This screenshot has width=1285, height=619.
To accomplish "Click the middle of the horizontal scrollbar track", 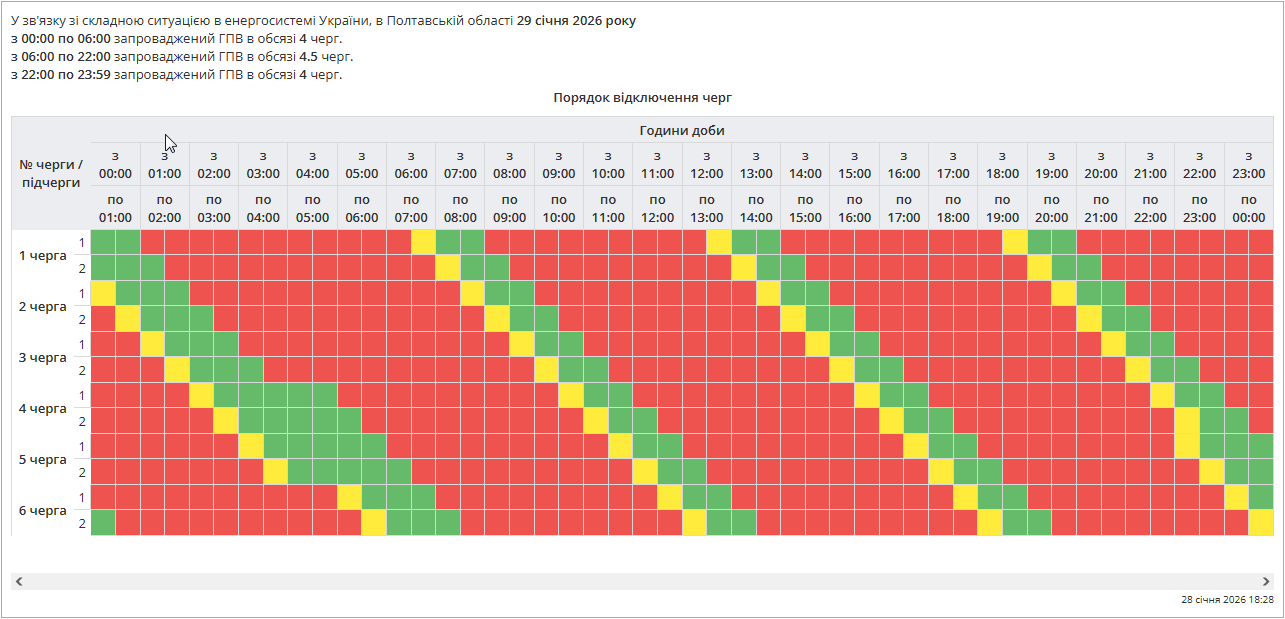I will pos(642,581).
